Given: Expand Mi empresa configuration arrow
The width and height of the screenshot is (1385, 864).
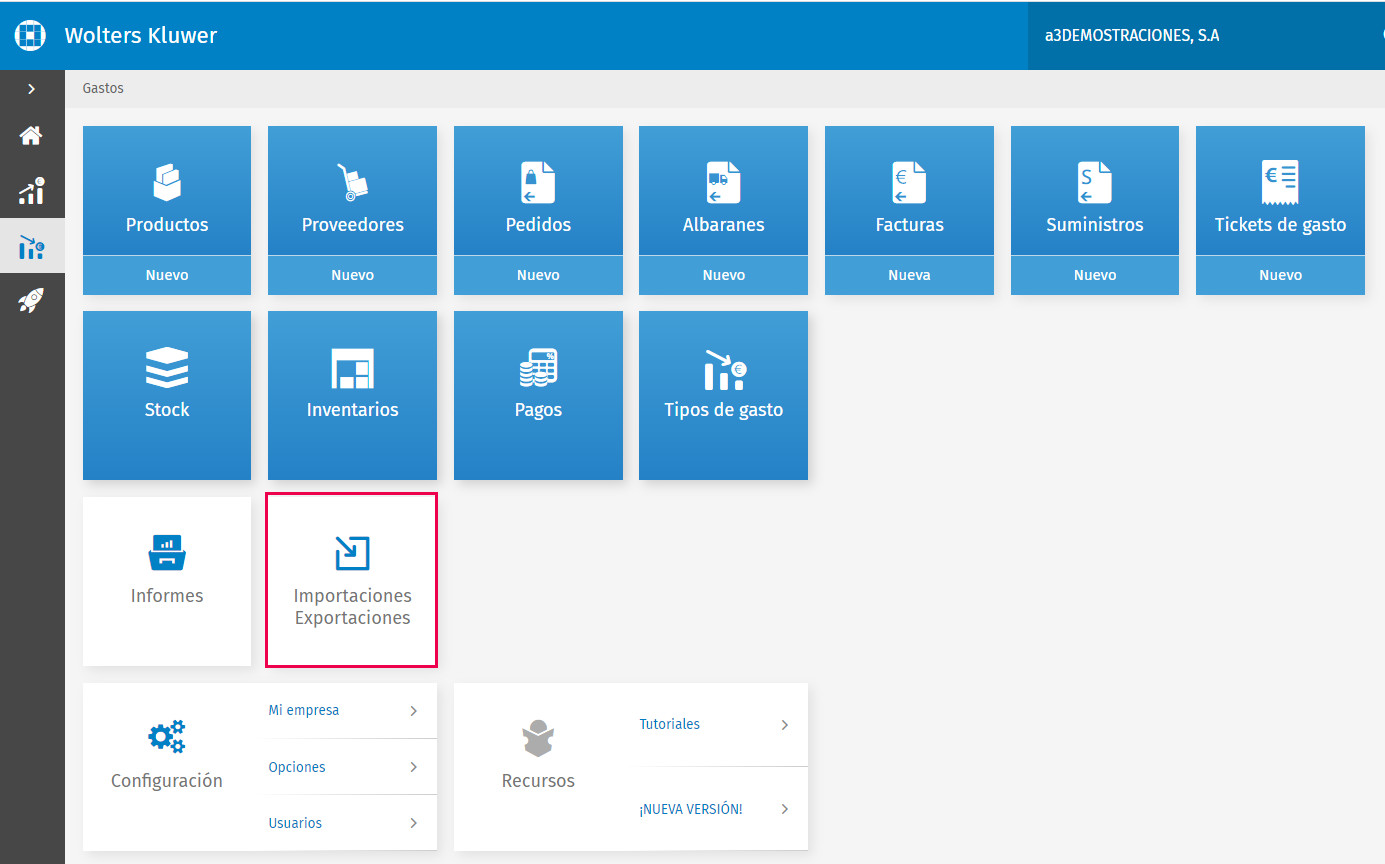Looking at the screenshot, I should pyautogui.click(x=413, y=711).
